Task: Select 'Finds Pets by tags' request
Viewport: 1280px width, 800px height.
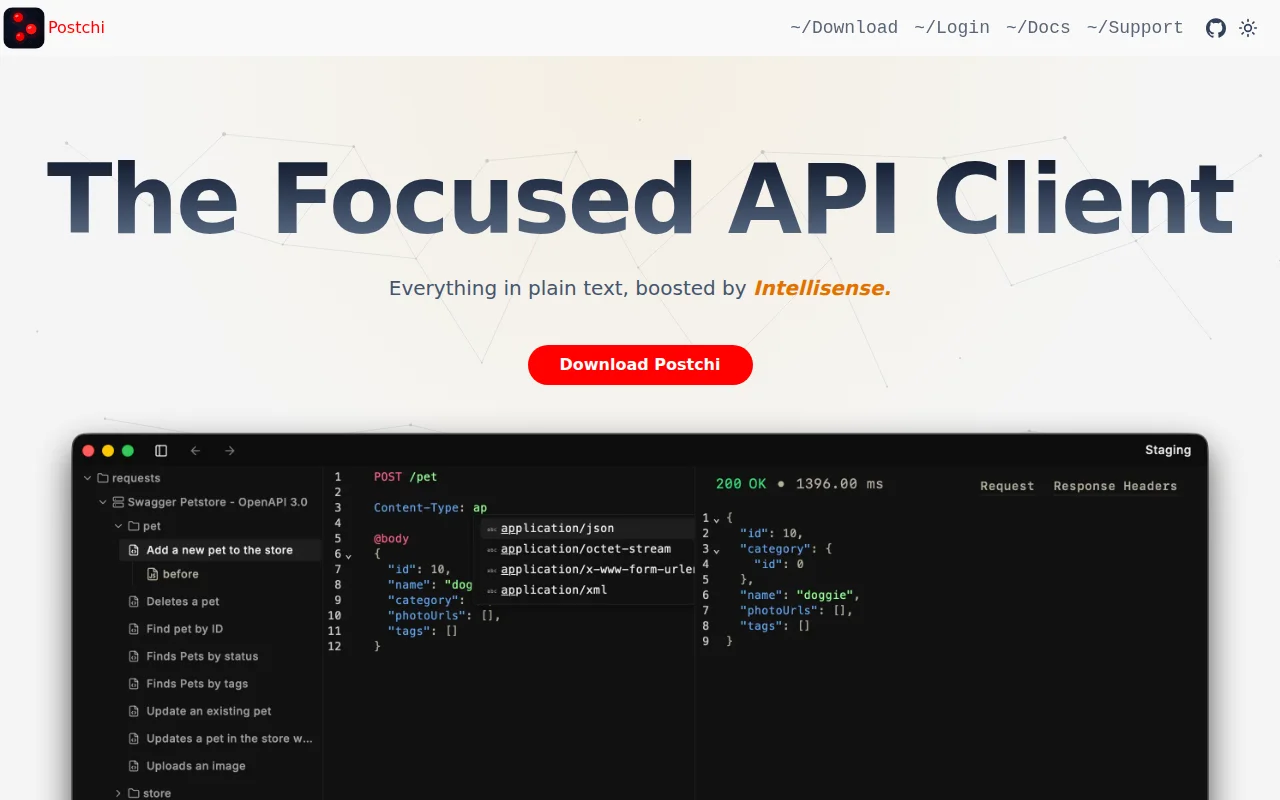Action: pos(197,684)
